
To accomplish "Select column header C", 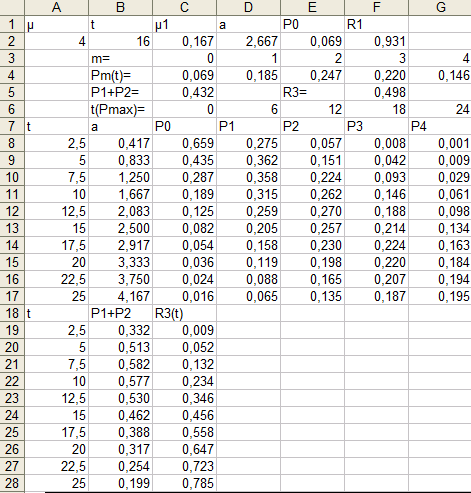I will [184, 7].
